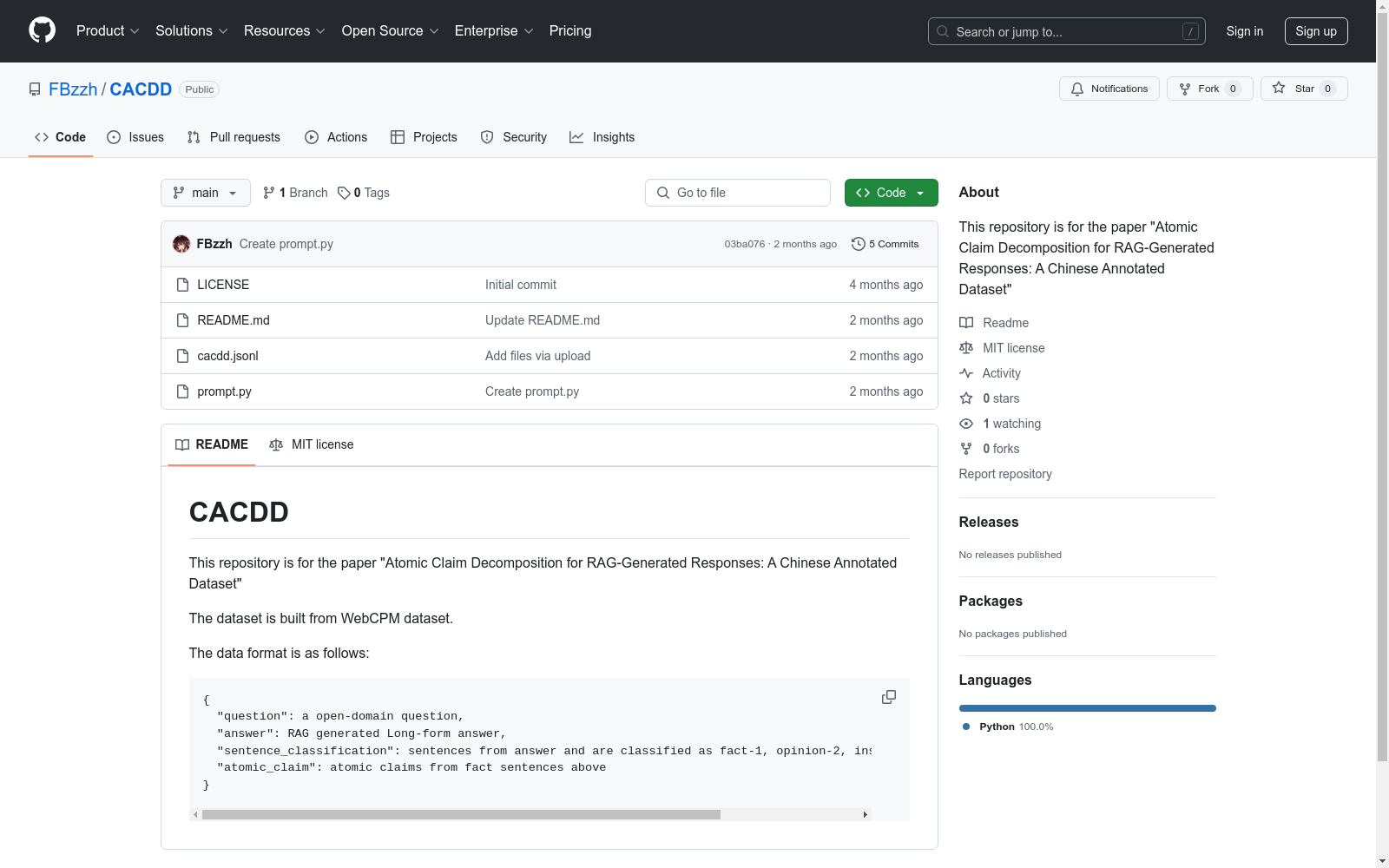
Task: Expand the Open Source menu
Action: tap(391, 31)
